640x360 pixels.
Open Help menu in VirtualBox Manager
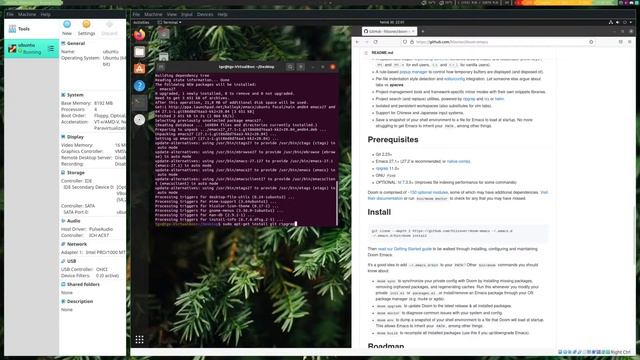coord(45,14)
